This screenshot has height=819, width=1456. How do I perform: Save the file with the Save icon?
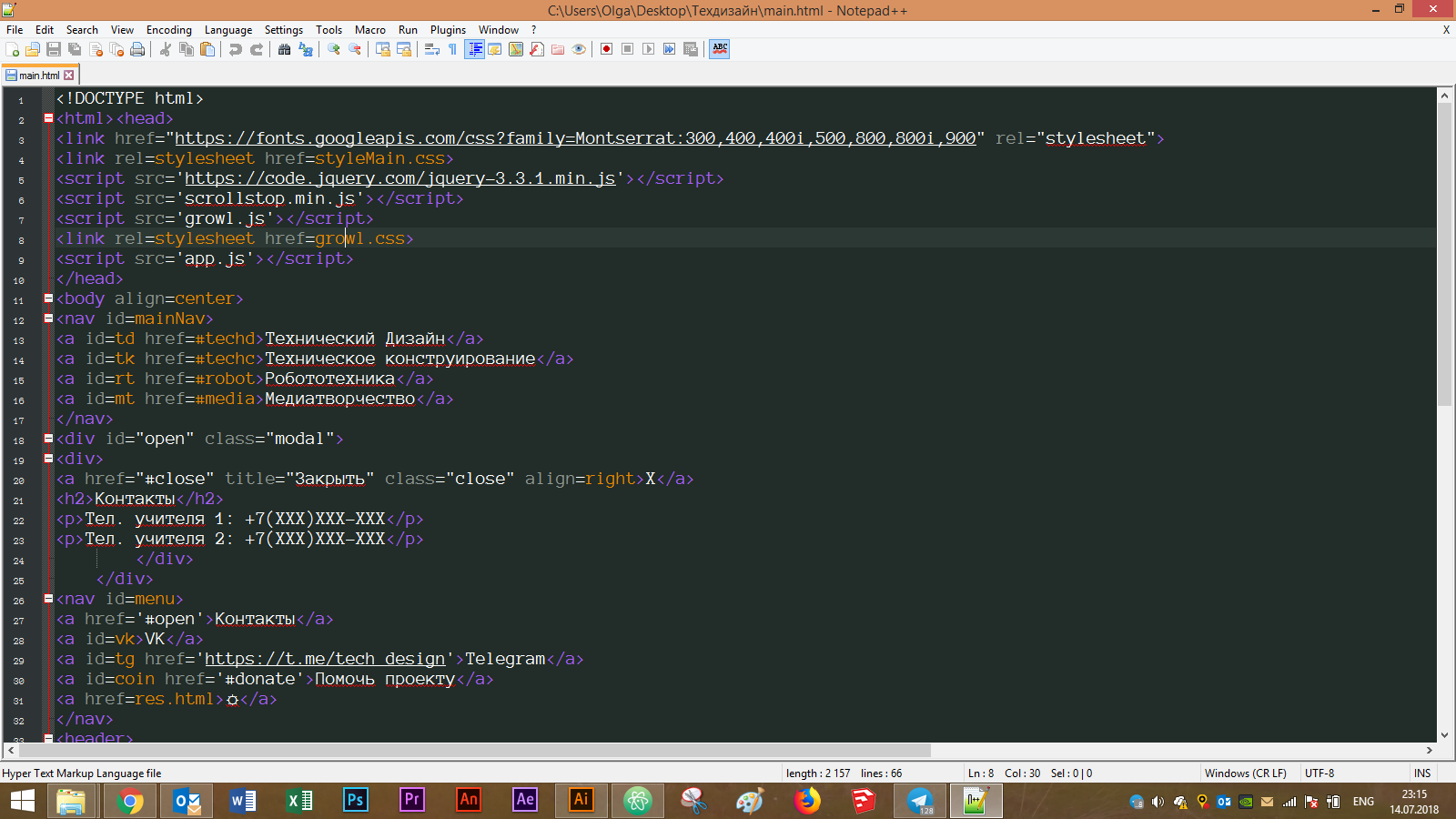tap(54, 49)
